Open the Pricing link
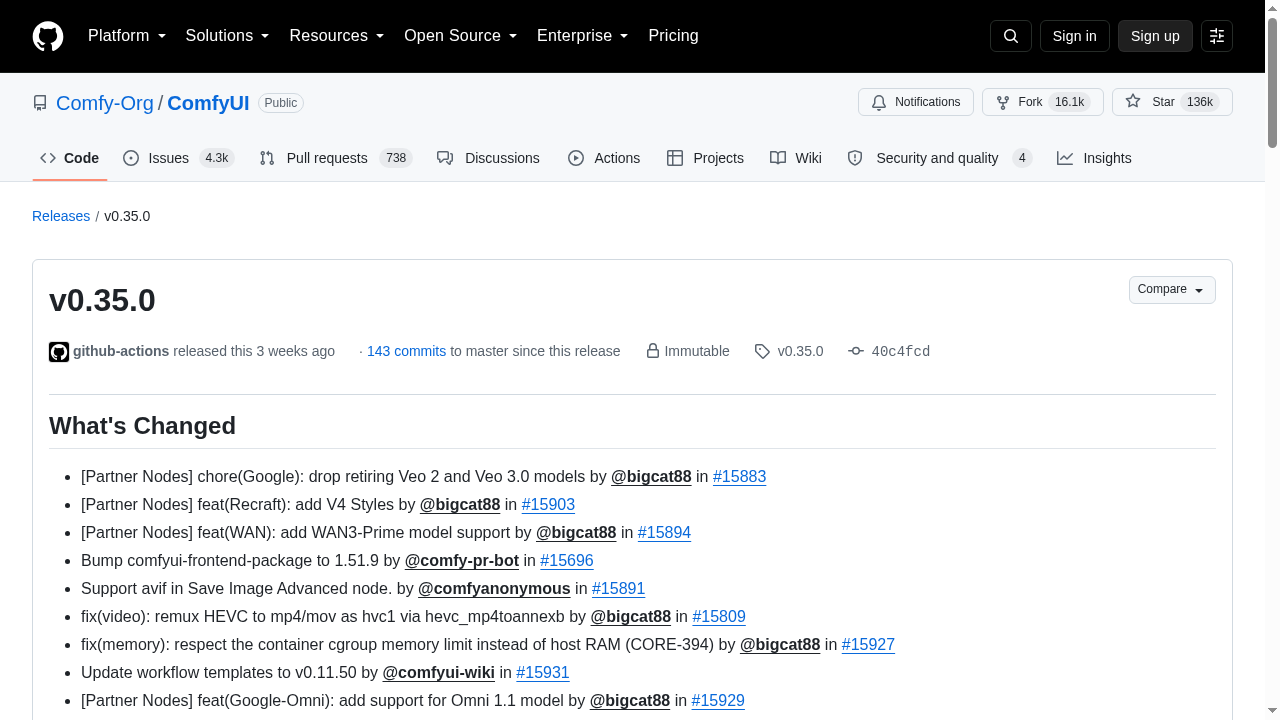 click(x=673, y=36)
